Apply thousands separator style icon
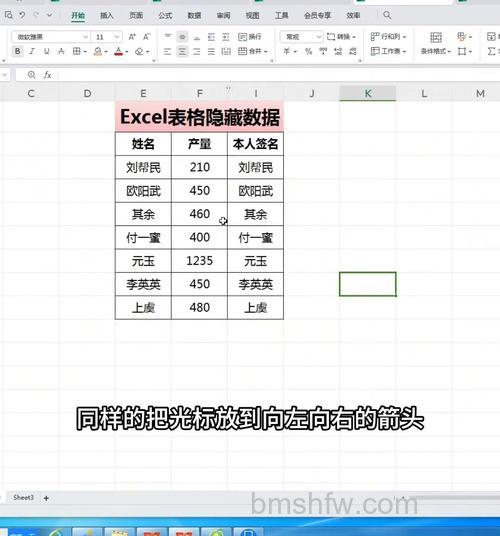 coord(323,51)
